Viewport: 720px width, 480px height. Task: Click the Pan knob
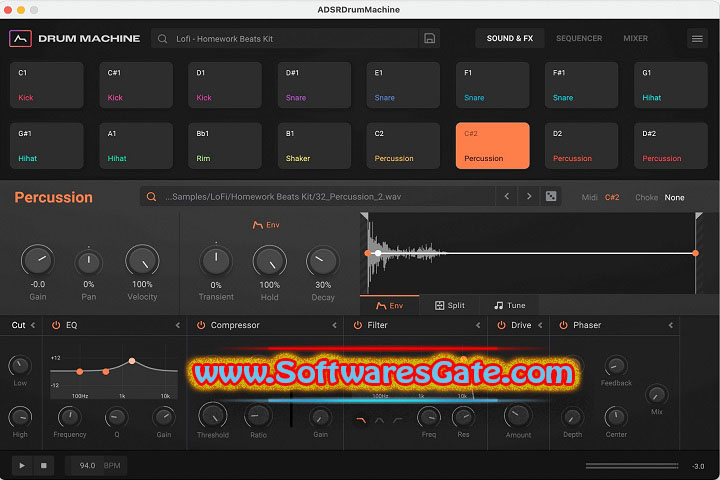pyautogui.click(x=89, y=262)
